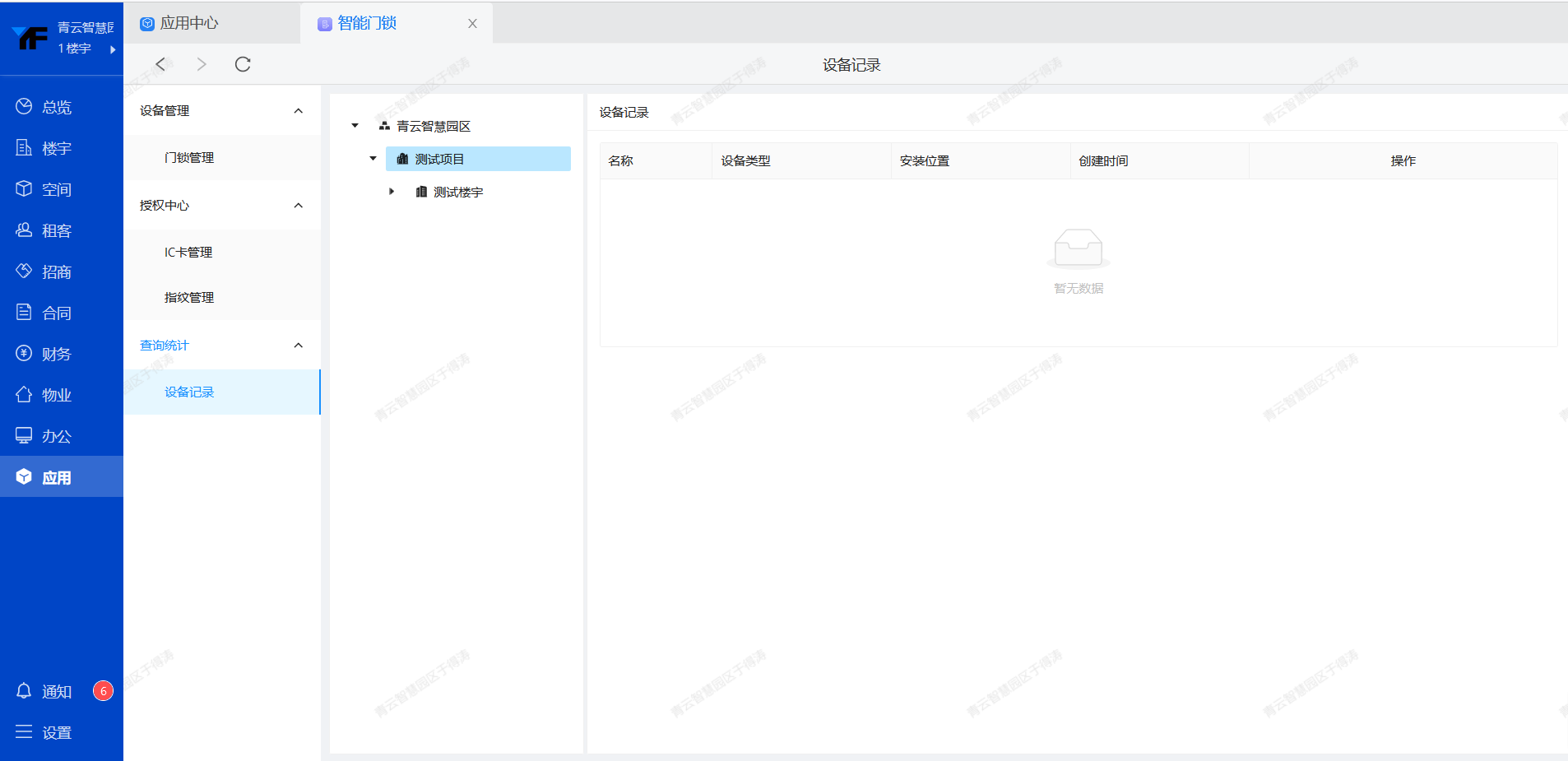Close the 智能门锁 tab
This screenshot has height=761, width=1568.
pyautogui.click(x=472, y=24)
